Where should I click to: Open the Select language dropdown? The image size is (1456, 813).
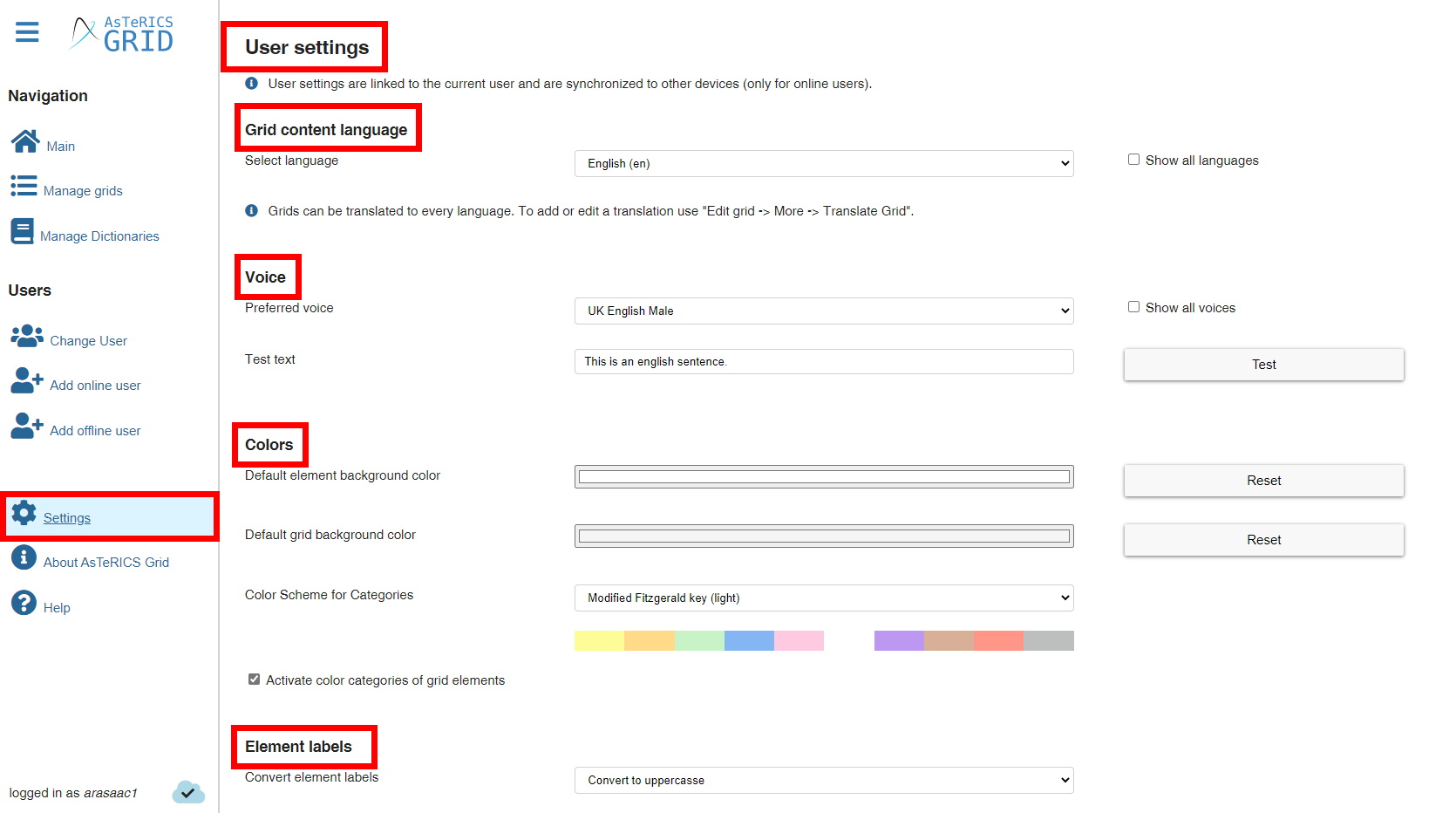823,163
